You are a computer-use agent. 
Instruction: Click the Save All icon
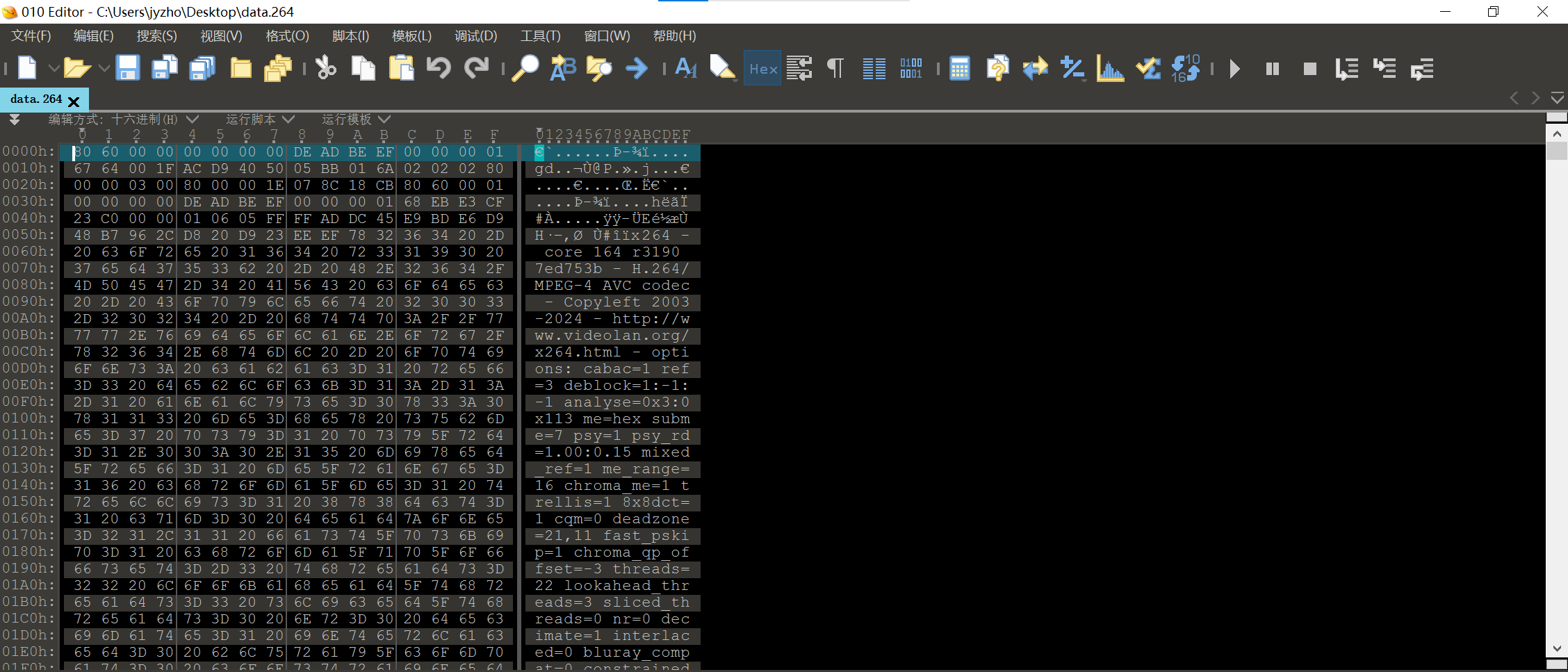[x=202, y=68]
